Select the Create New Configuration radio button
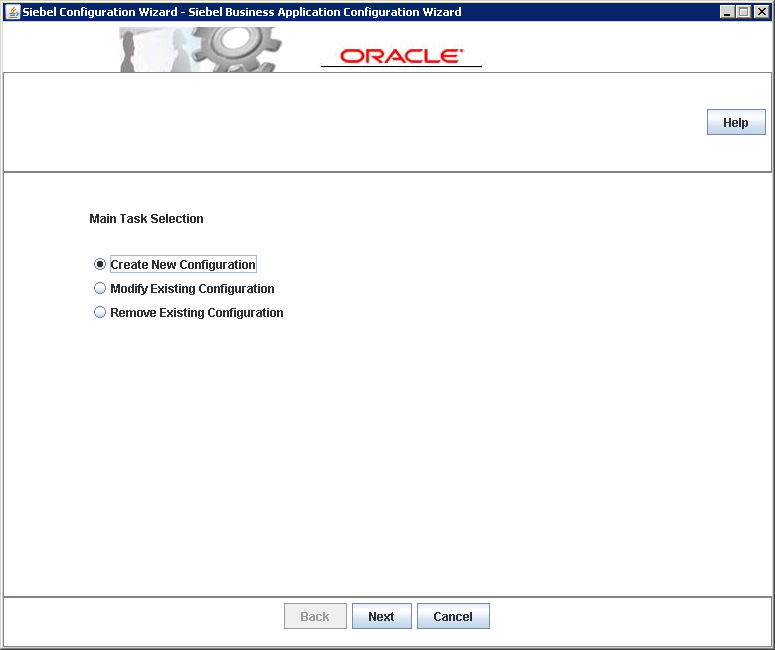This screenshot has width=775, height=650. click(100, 265)
